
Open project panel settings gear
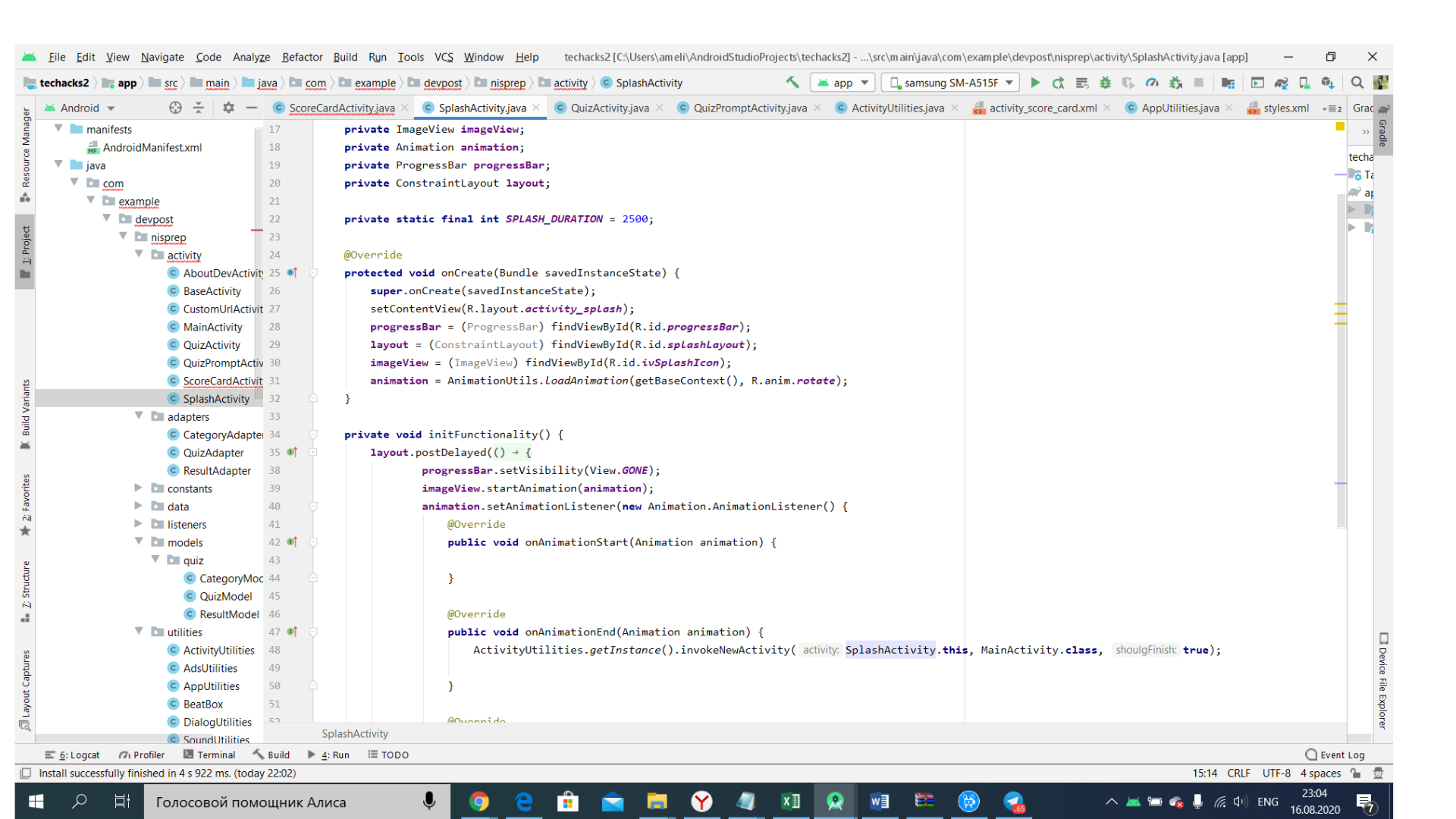click(x=228, y=108)
